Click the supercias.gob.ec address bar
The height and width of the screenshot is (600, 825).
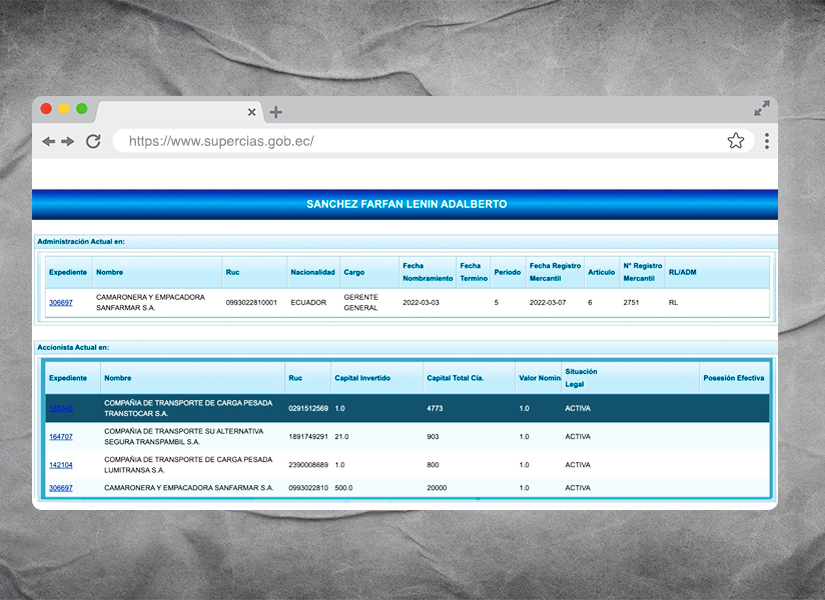coord(420,141)
